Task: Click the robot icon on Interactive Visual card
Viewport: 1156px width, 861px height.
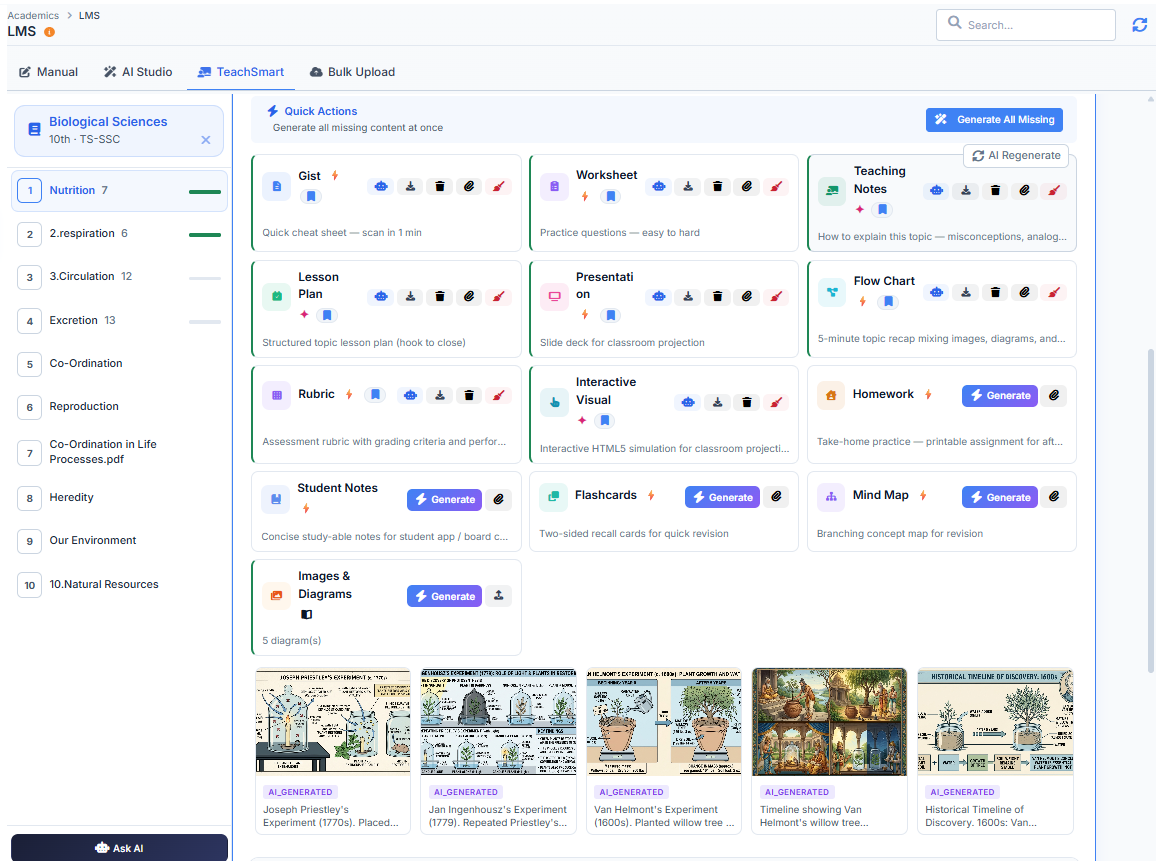Action: 688,402
